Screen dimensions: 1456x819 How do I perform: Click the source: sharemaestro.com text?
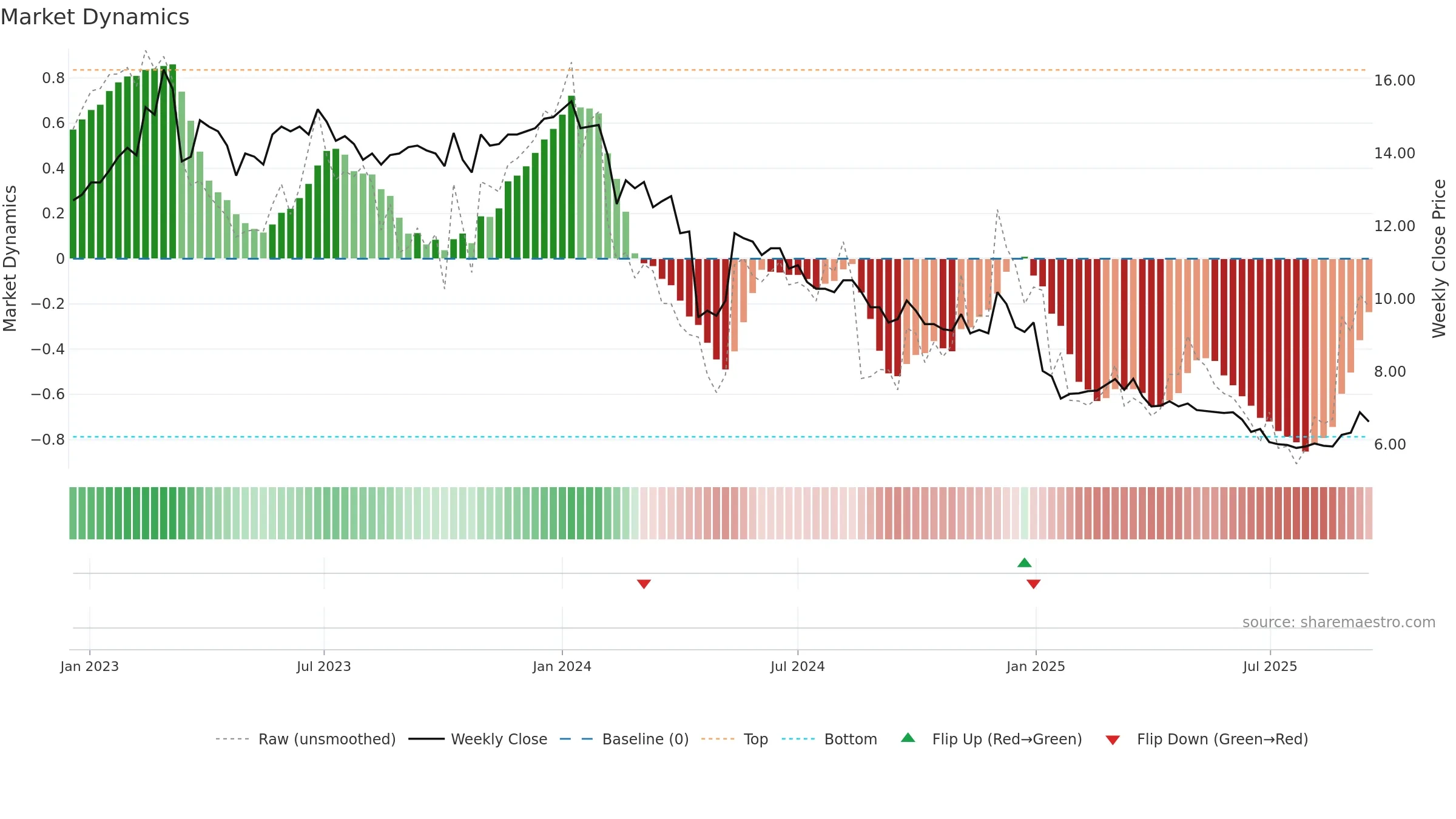pos(1339,622)
